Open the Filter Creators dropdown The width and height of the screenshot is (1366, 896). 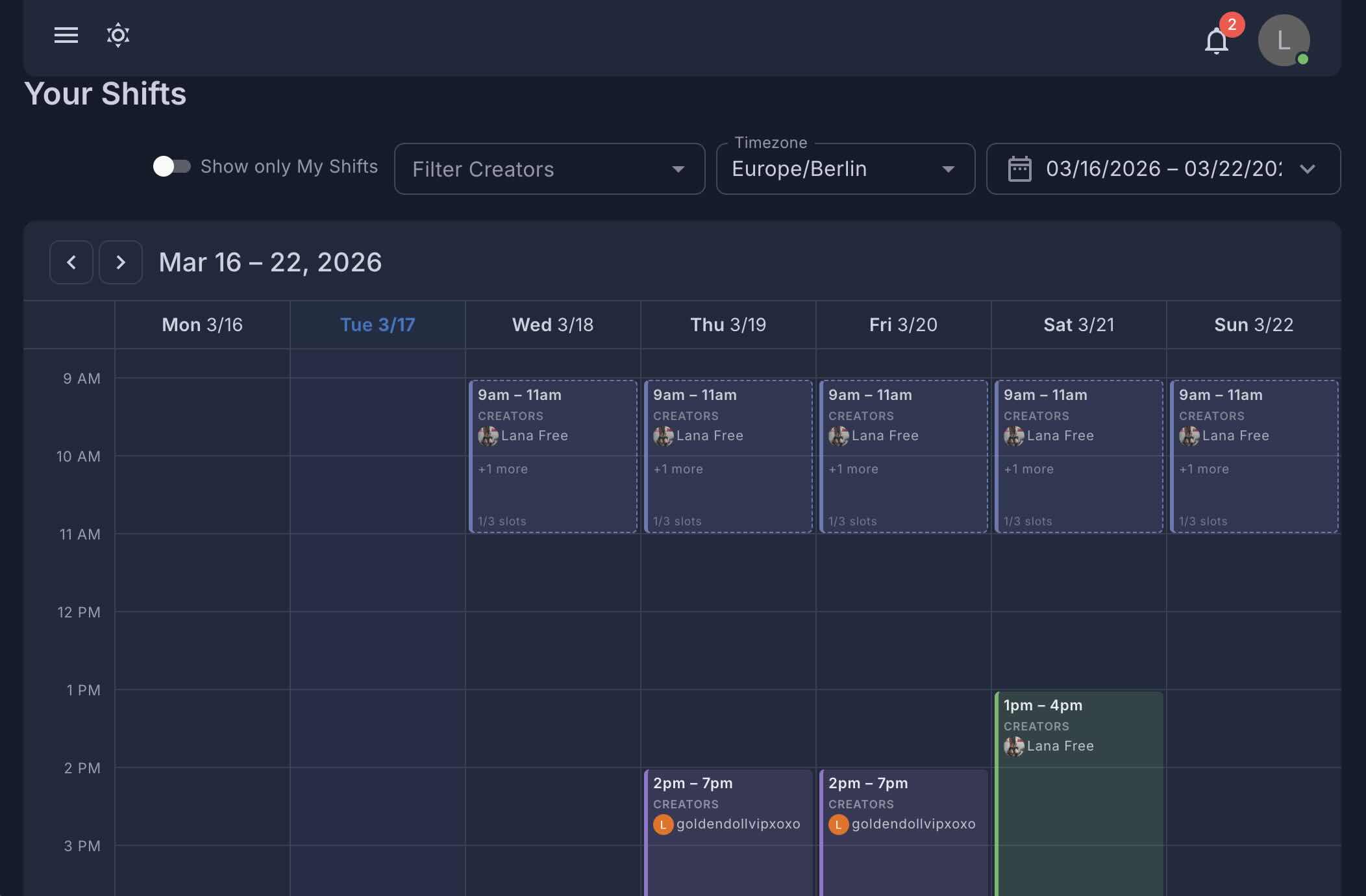(x=549, y=169)
